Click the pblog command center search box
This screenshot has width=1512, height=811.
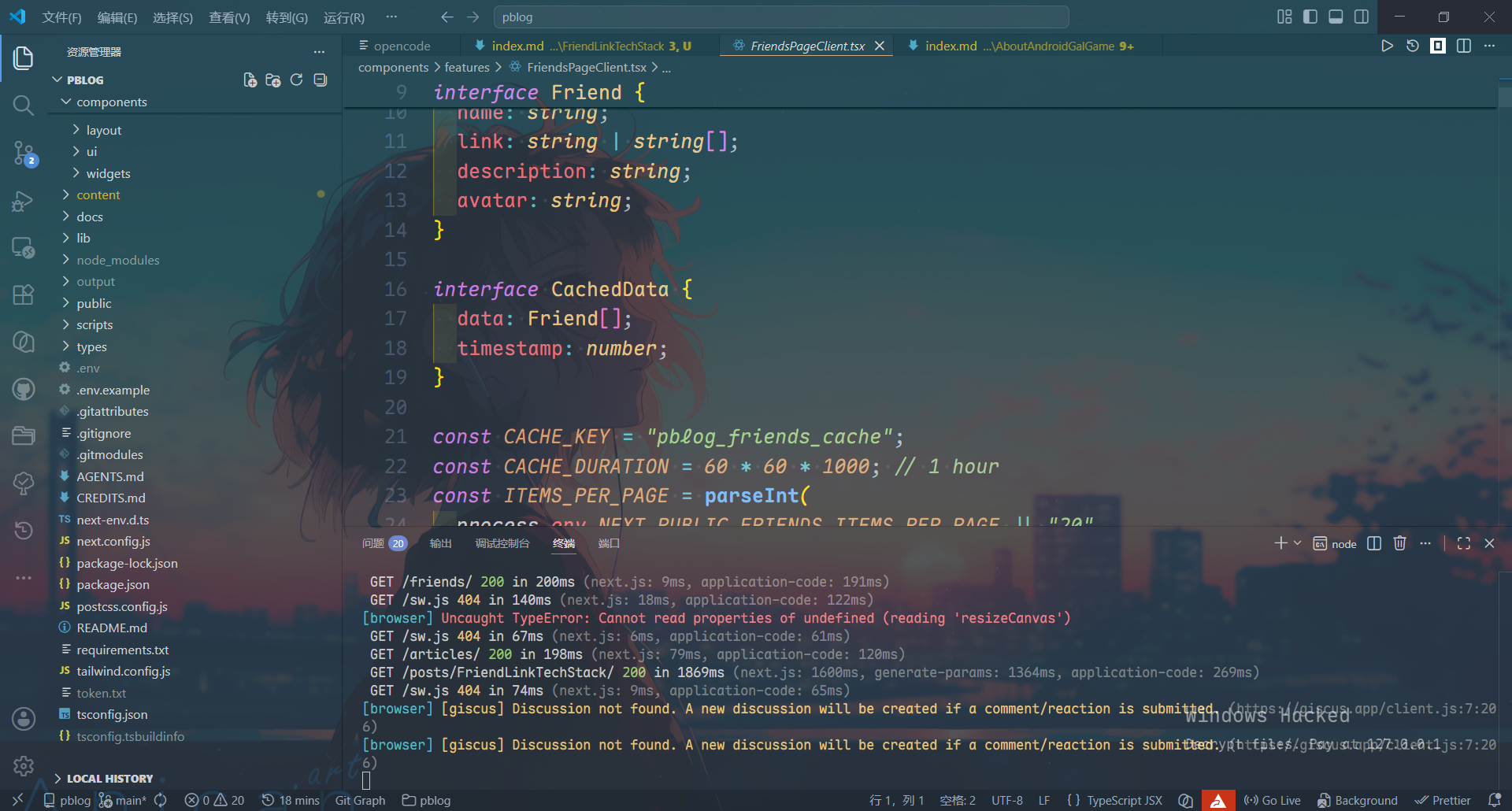[780, 17]
